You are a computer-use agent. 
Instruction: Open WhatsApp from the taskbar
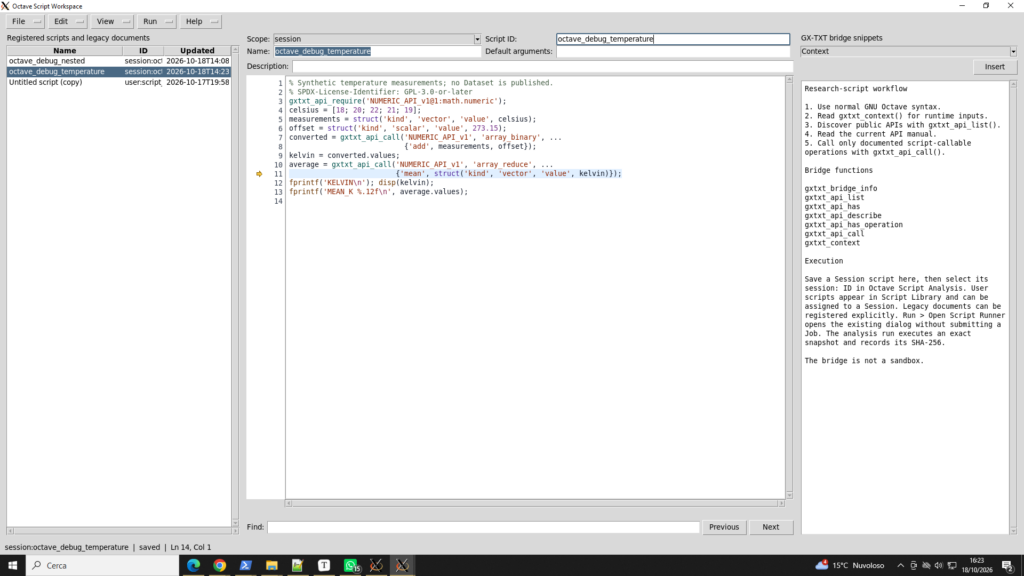(351, 566)
